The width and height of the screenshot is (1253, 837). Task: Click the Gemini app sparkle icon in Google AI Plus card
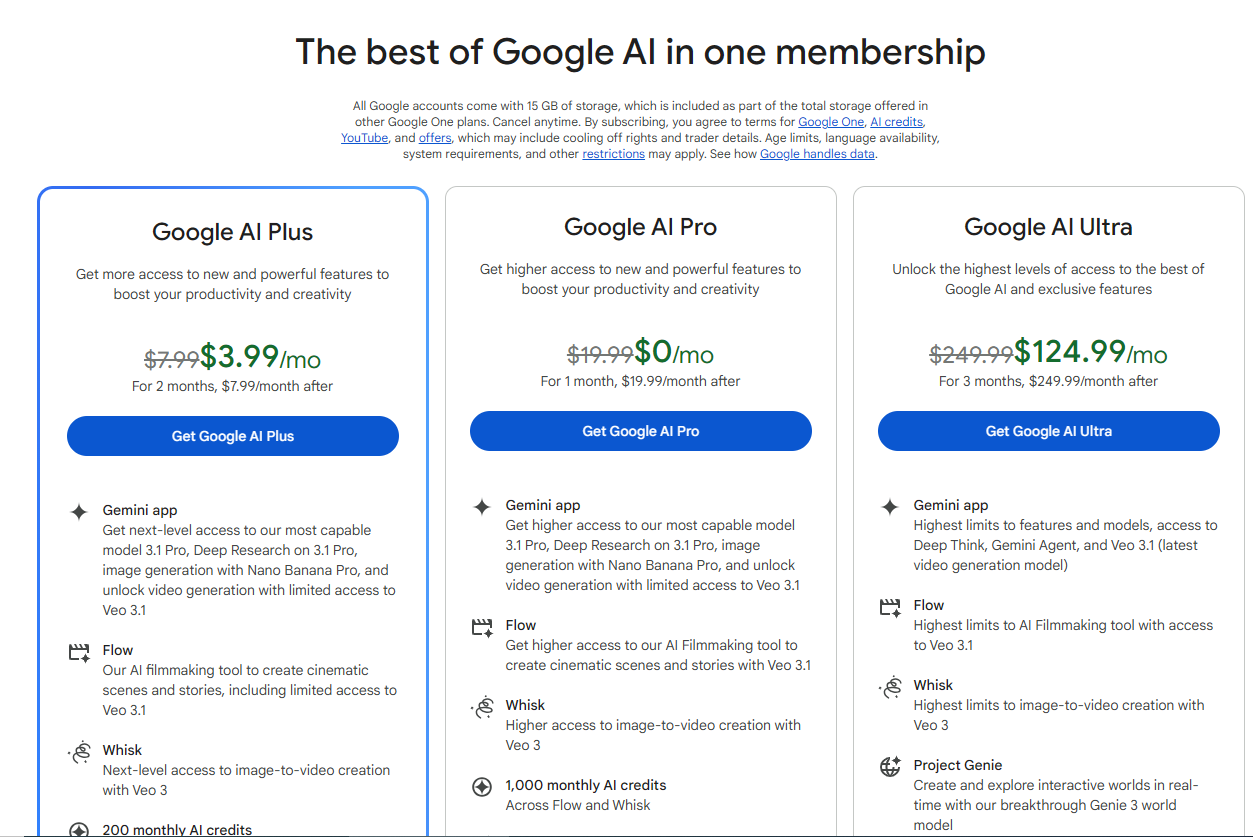click(x=78, y=510)
